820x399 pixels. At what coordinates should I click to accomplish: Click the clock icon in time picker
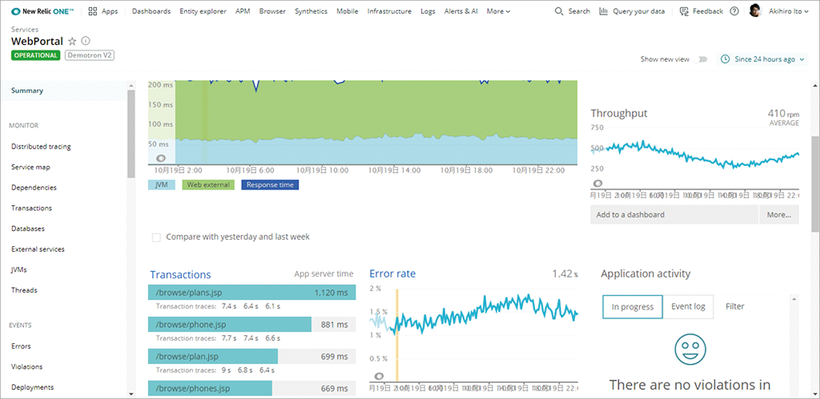[725, 59]
